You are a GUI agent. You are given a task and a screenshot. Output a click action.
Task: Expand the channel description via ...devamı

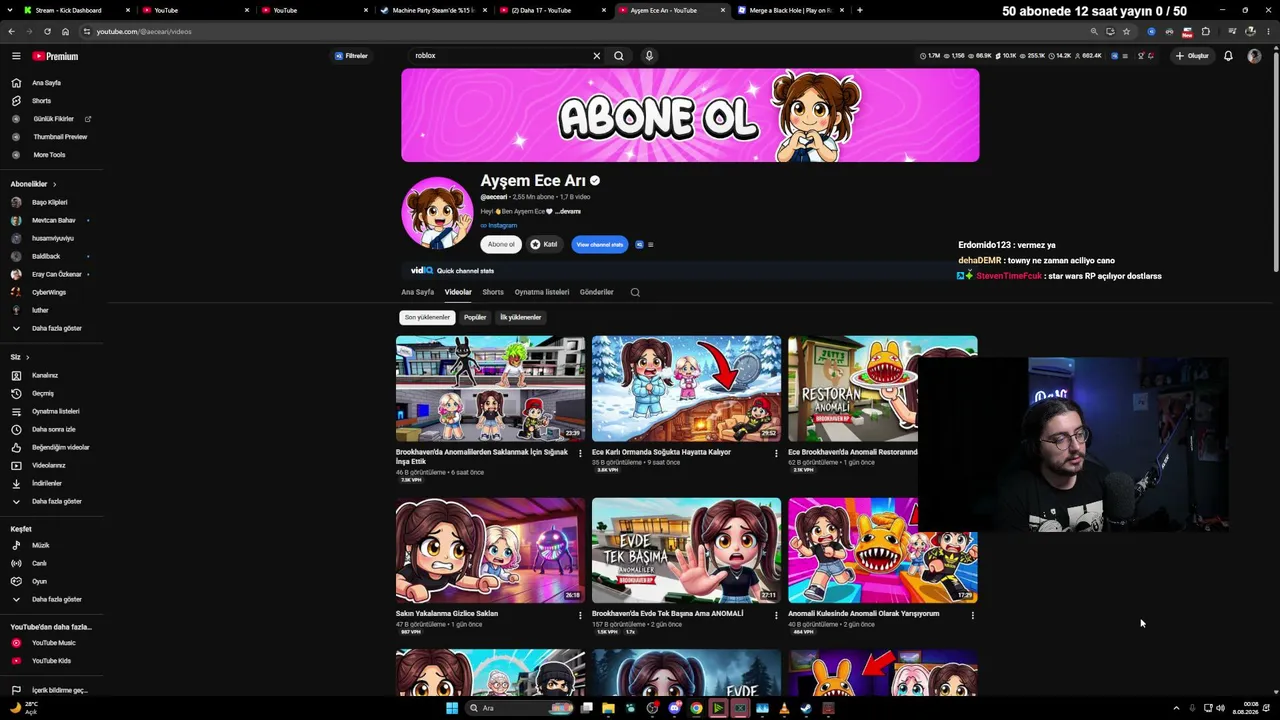(568, 211)
